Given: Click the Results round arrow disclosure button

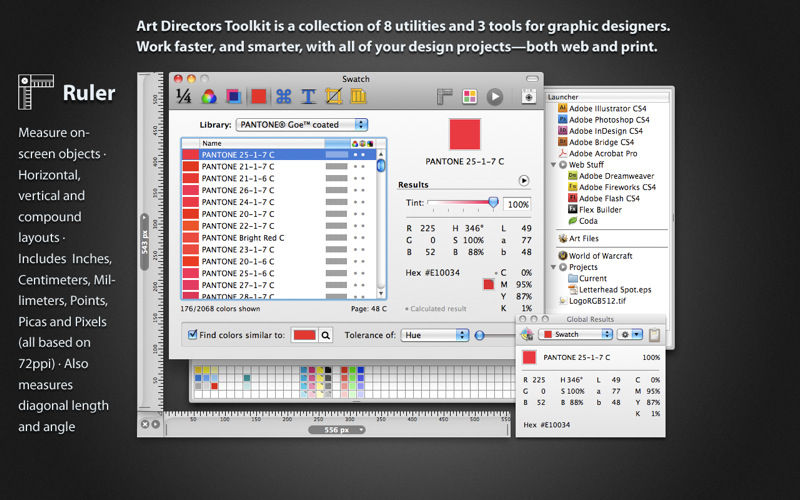Looking at the screenshot, I should 523,181.
